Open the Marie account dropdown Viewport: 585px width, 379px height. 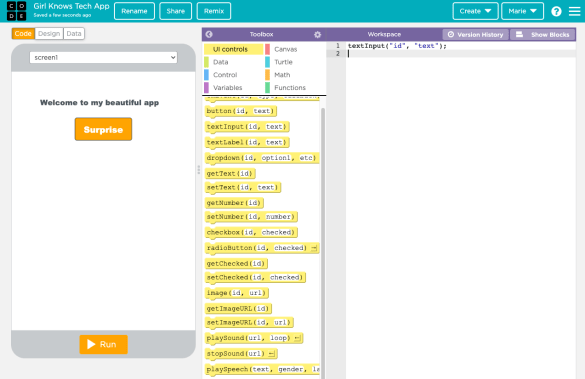click(x=522, y=11)
